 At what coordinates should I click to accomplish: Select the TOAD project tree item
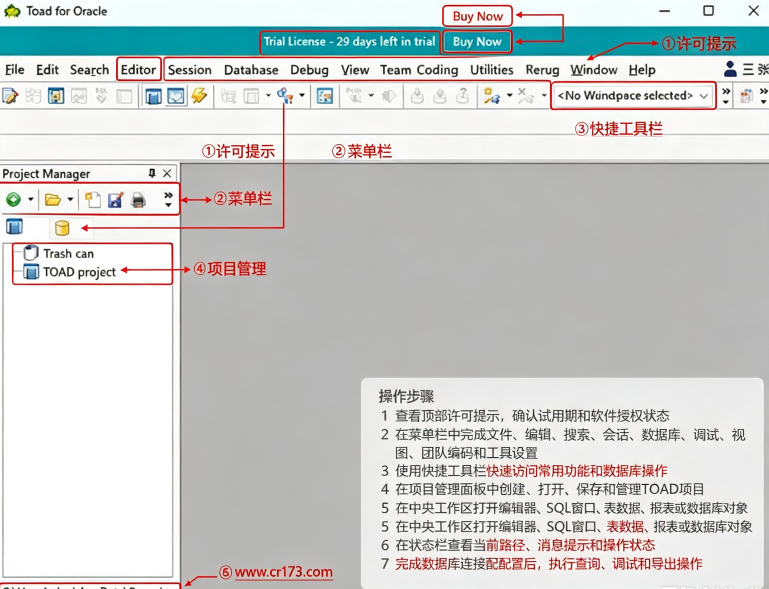70,272
